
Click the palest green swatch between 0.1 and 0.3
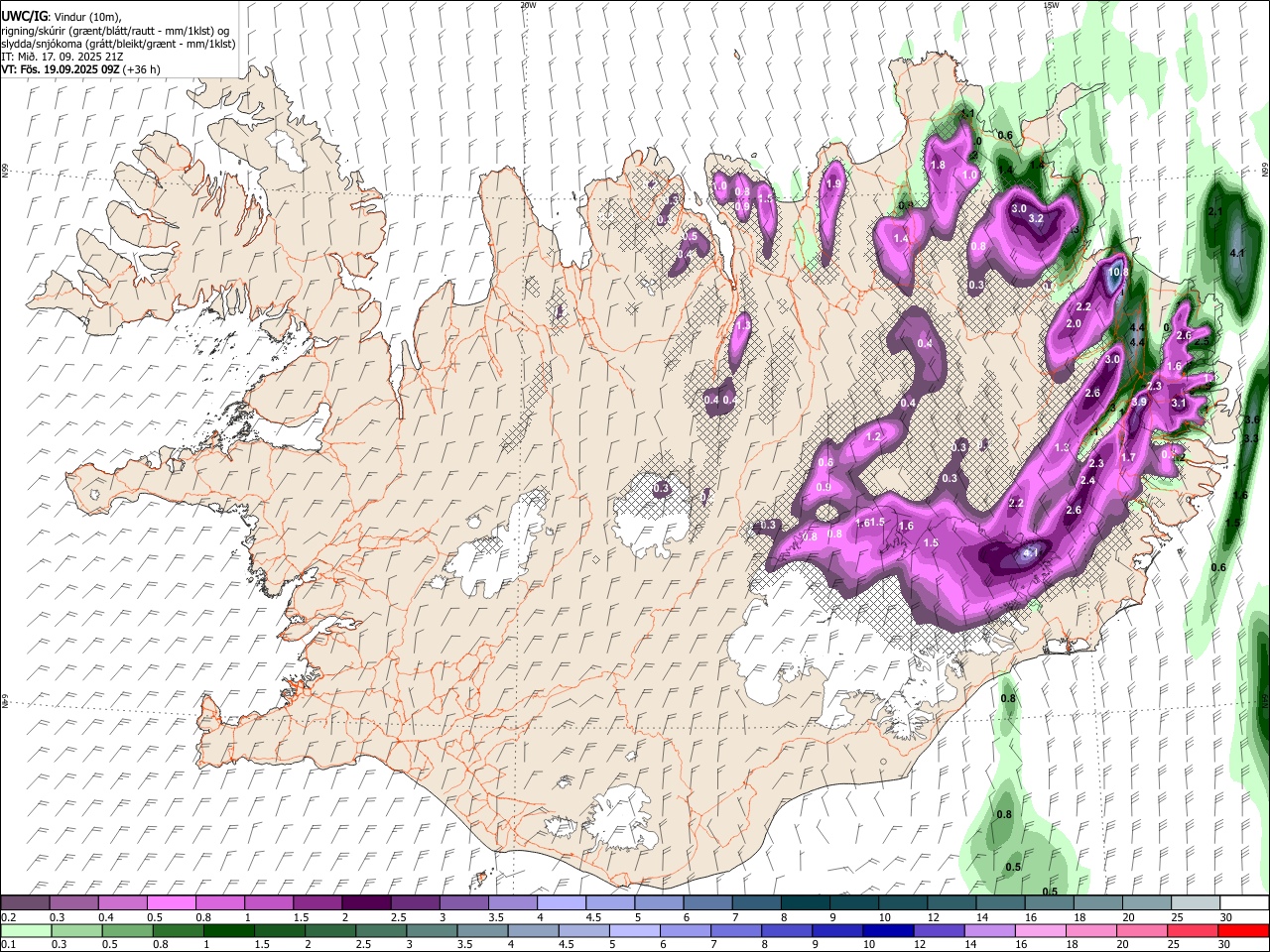26,930
